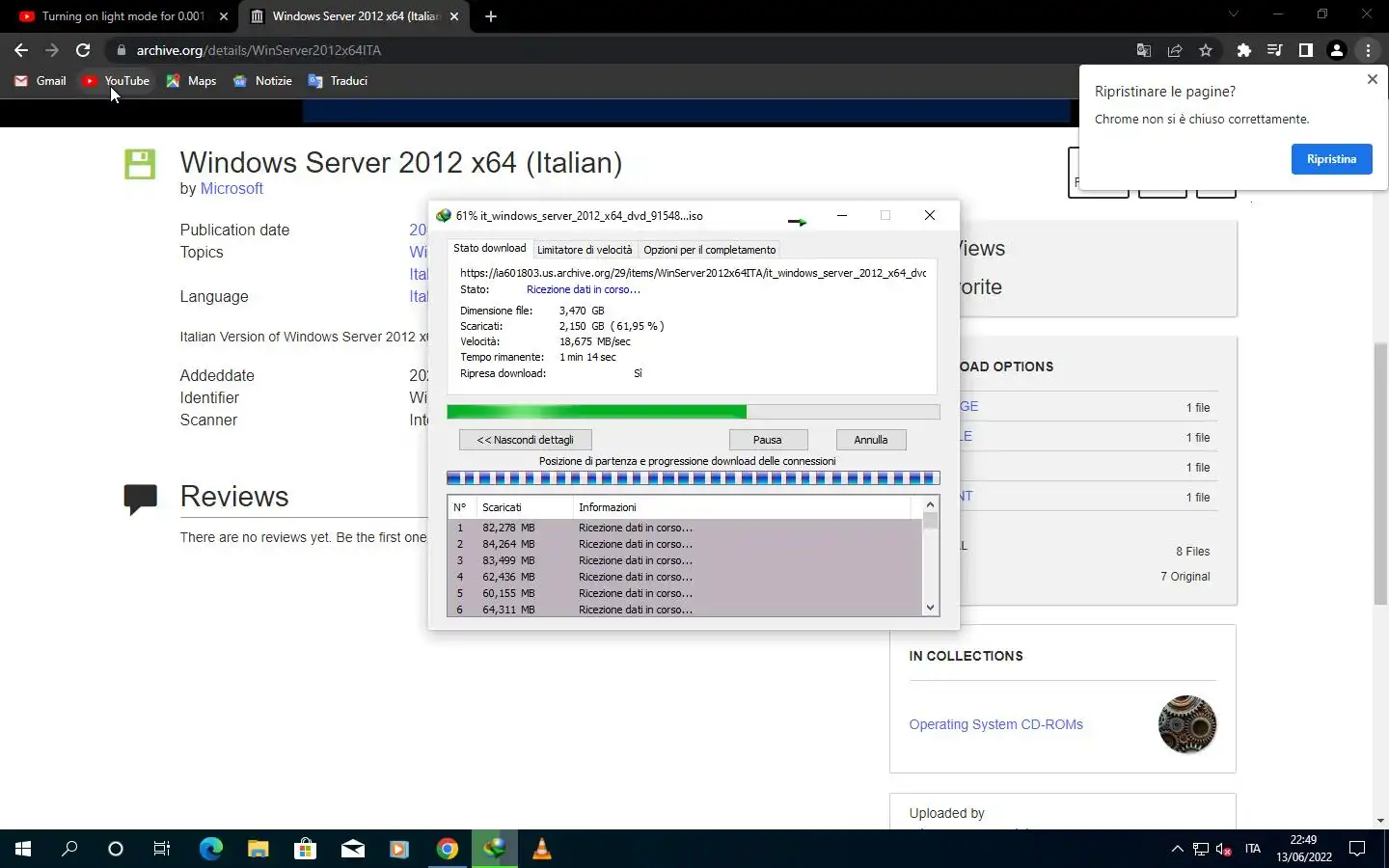
Task: Open Microsoft Store from taskbar
Action: [x=305, y=849]
